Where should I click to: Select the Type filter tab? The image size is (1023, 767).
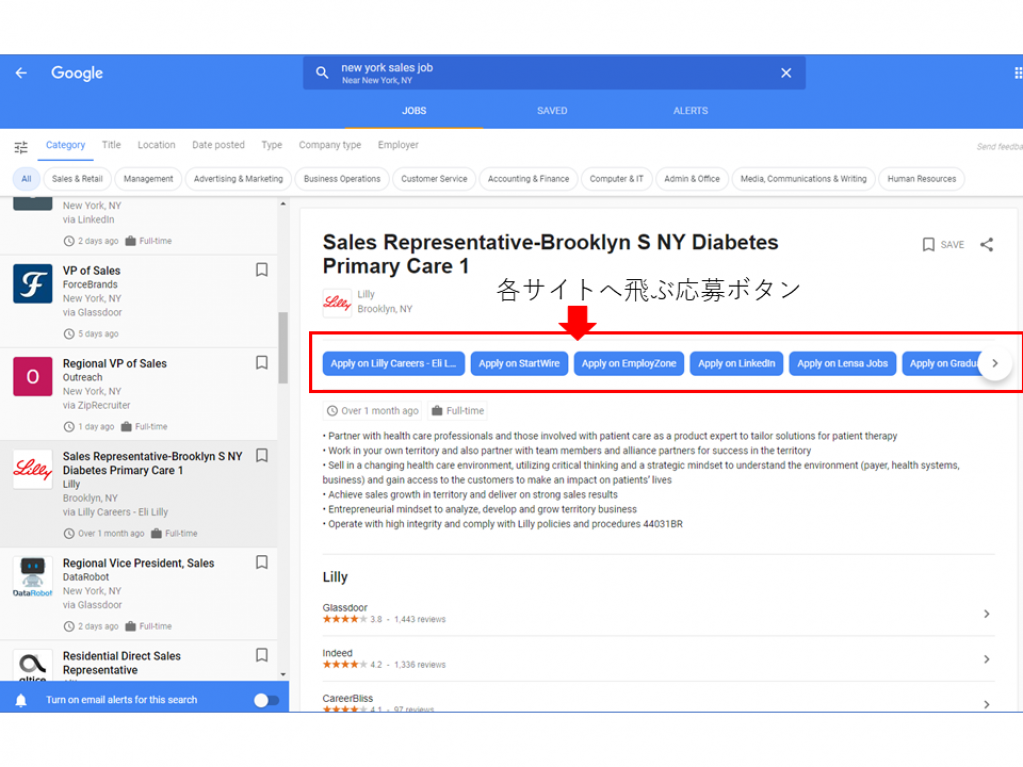(272, 145)
